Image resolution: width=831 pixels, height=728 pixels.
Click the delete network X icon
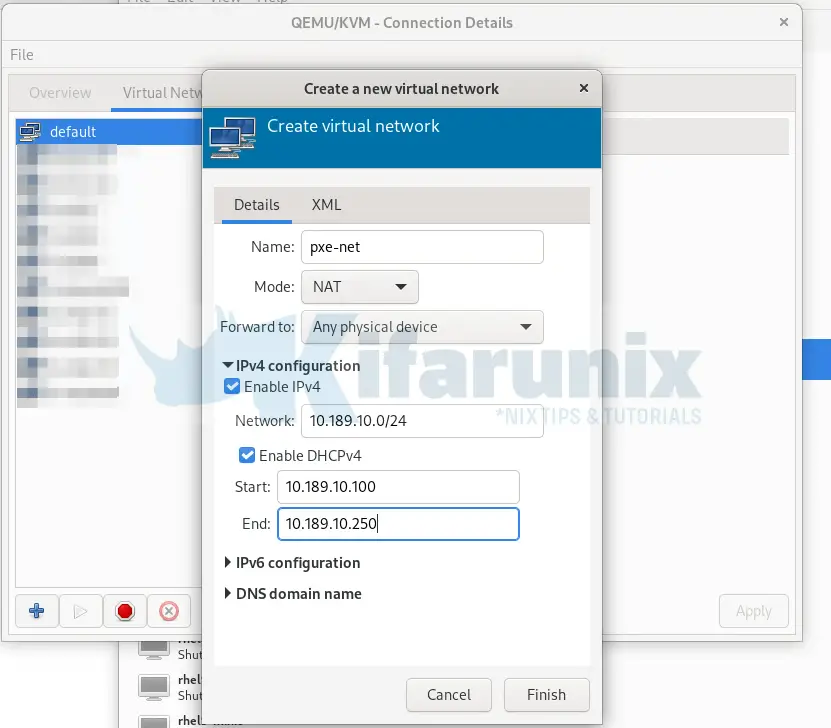tap(169, 611)
